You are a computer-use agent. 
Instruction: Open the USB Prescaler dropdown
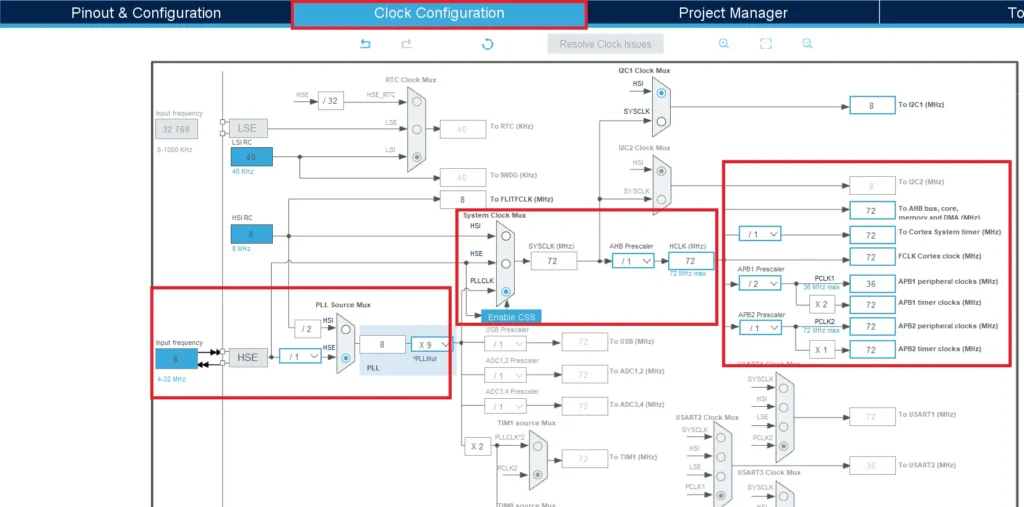point(505,344)
